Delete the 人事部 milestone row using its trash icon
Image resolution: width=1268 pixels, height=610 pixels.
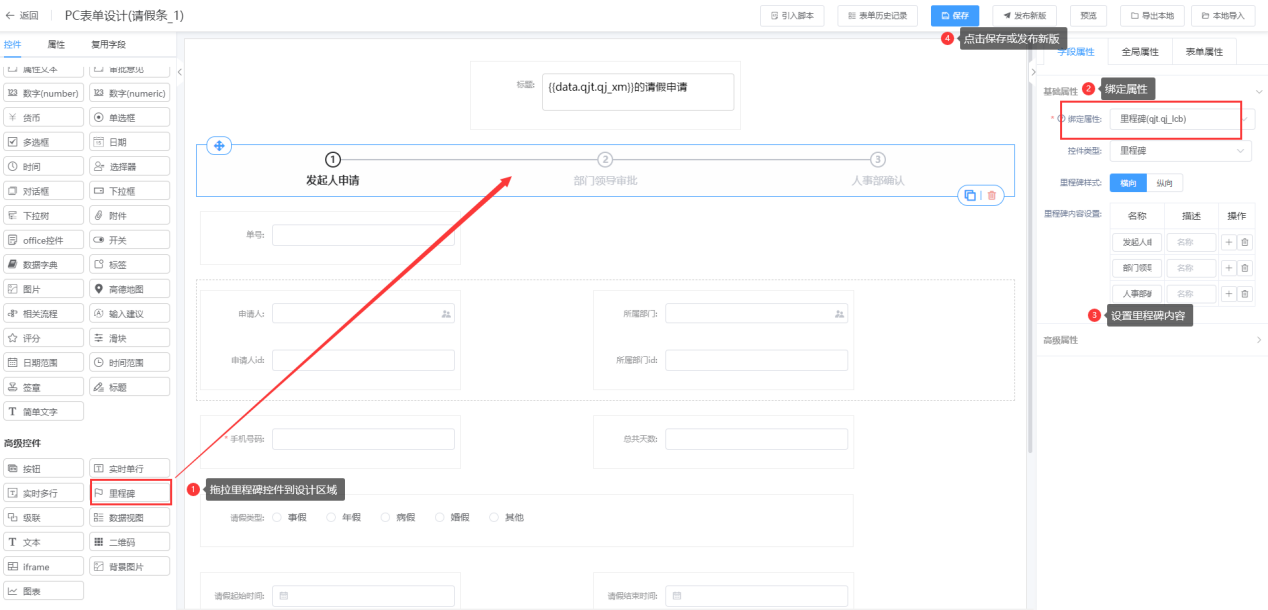[x=1245, y=294]
